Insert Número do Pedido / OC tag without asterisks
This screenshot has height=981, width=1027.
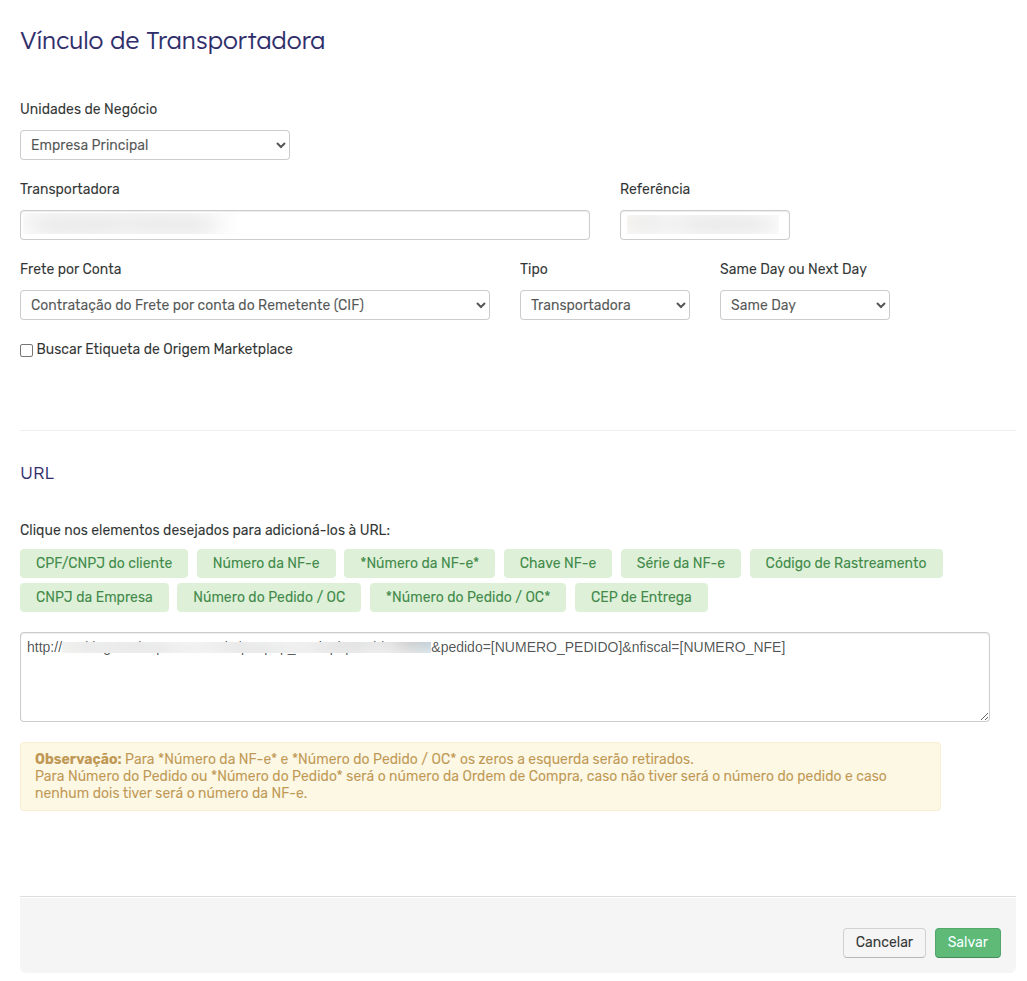click(x=269, y=597)
